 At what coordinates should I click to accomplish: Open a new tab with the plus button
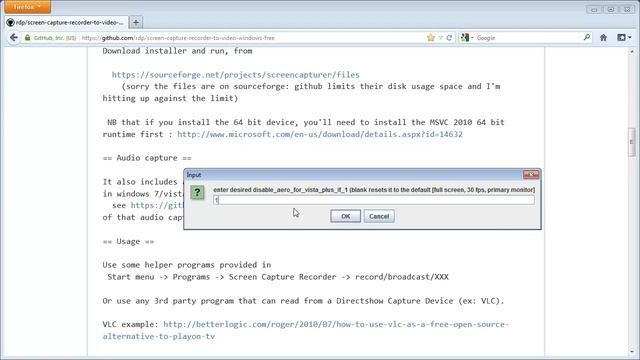[x=136, y=22]
